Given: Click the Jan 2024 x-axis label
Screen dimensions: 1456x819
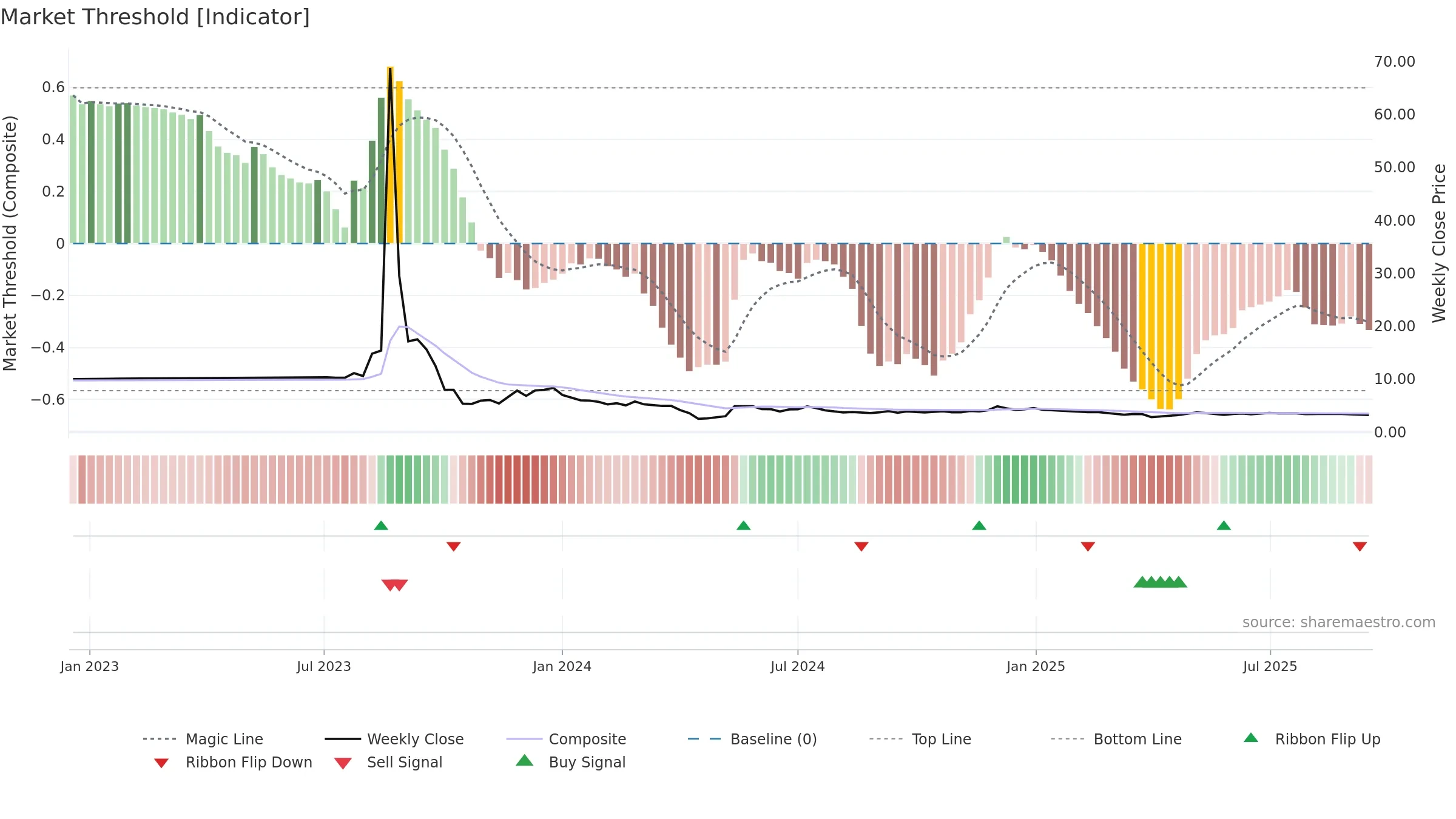Looking at the screenshot, I should tap(562, 666).
